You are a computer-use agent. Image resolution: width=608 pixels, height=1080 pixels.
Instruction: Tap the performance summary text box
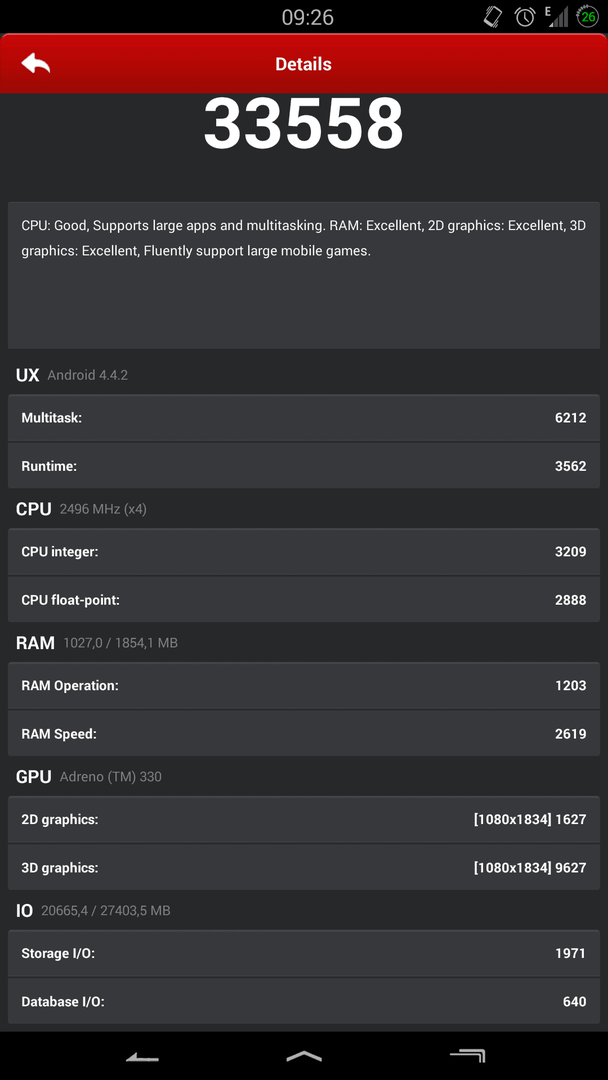pos(304,275)
